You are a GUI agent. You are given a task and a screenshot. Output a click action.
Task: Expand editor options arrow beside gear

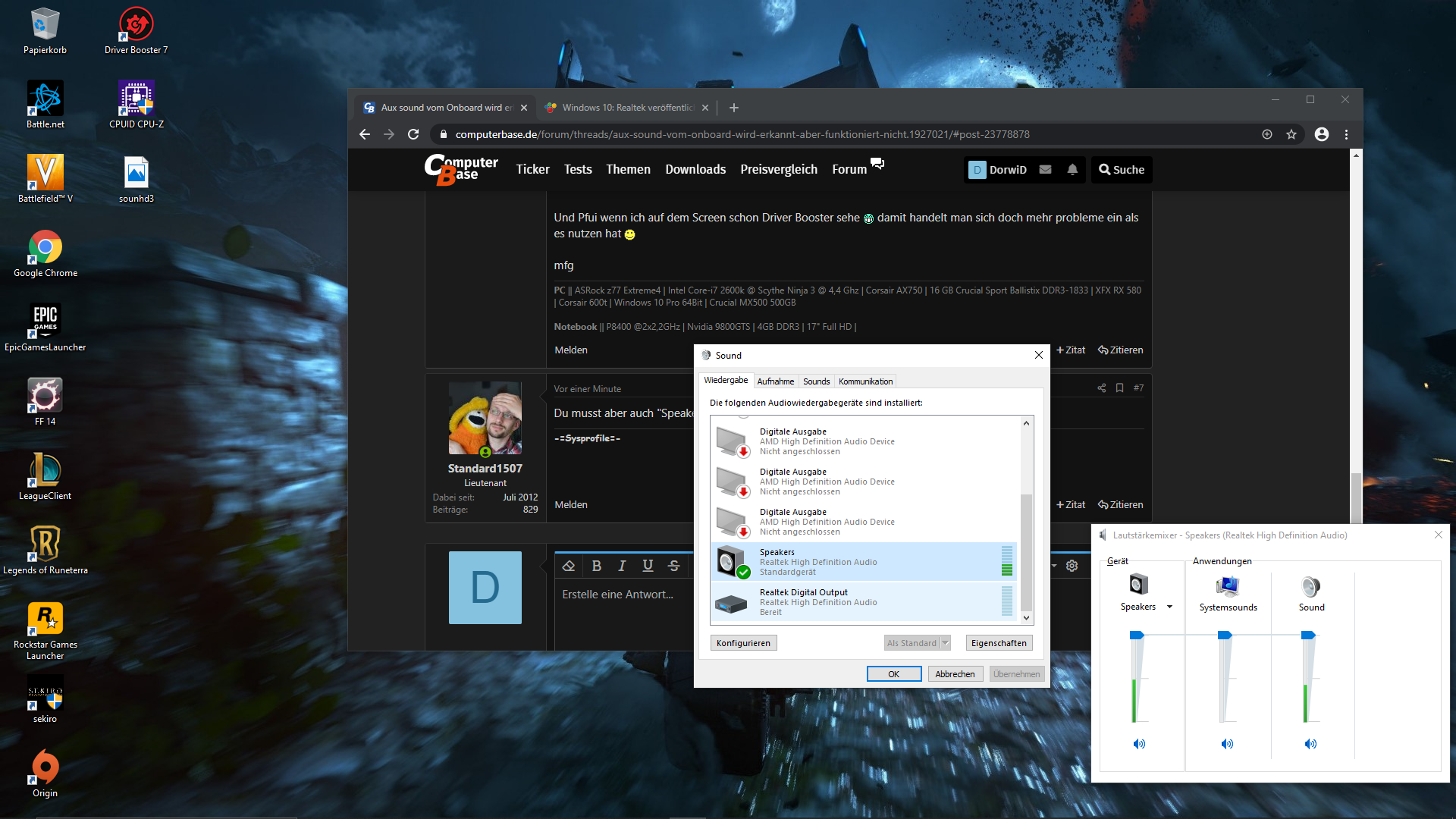point(1054,566)
